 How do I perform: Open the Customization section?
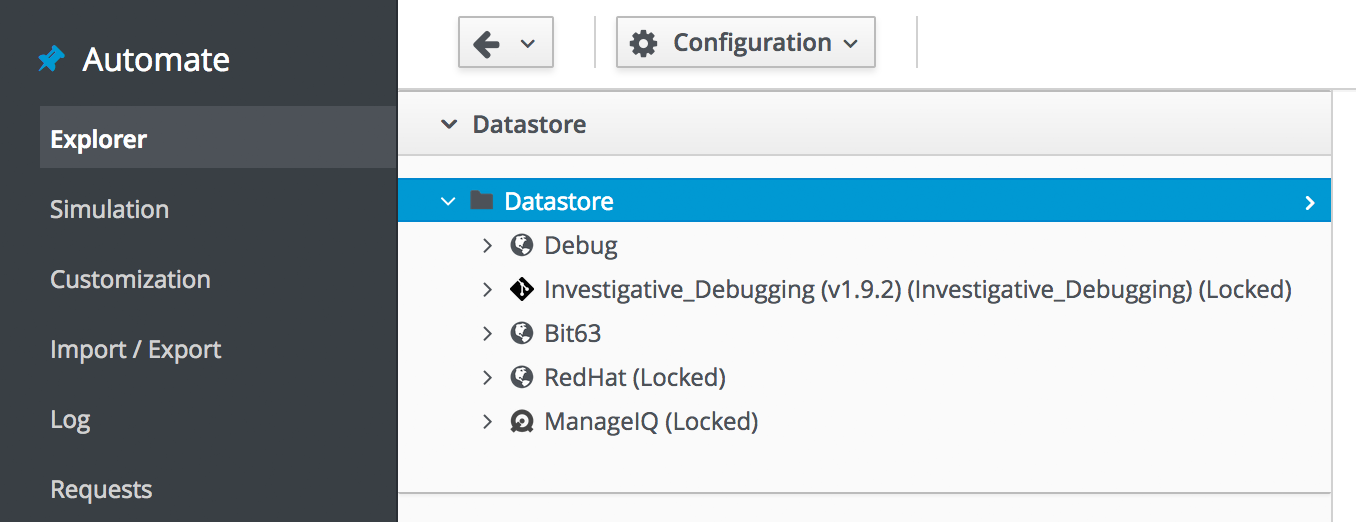[130, 279]
